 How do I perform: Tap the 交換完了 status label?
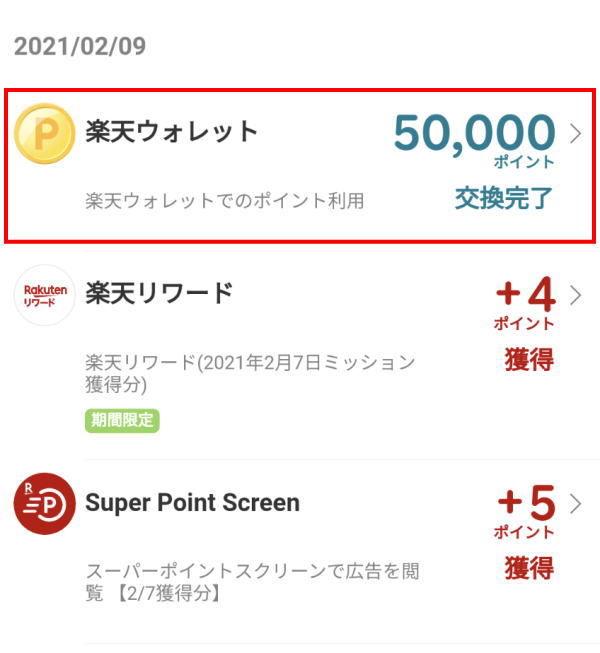coord(503,198)
